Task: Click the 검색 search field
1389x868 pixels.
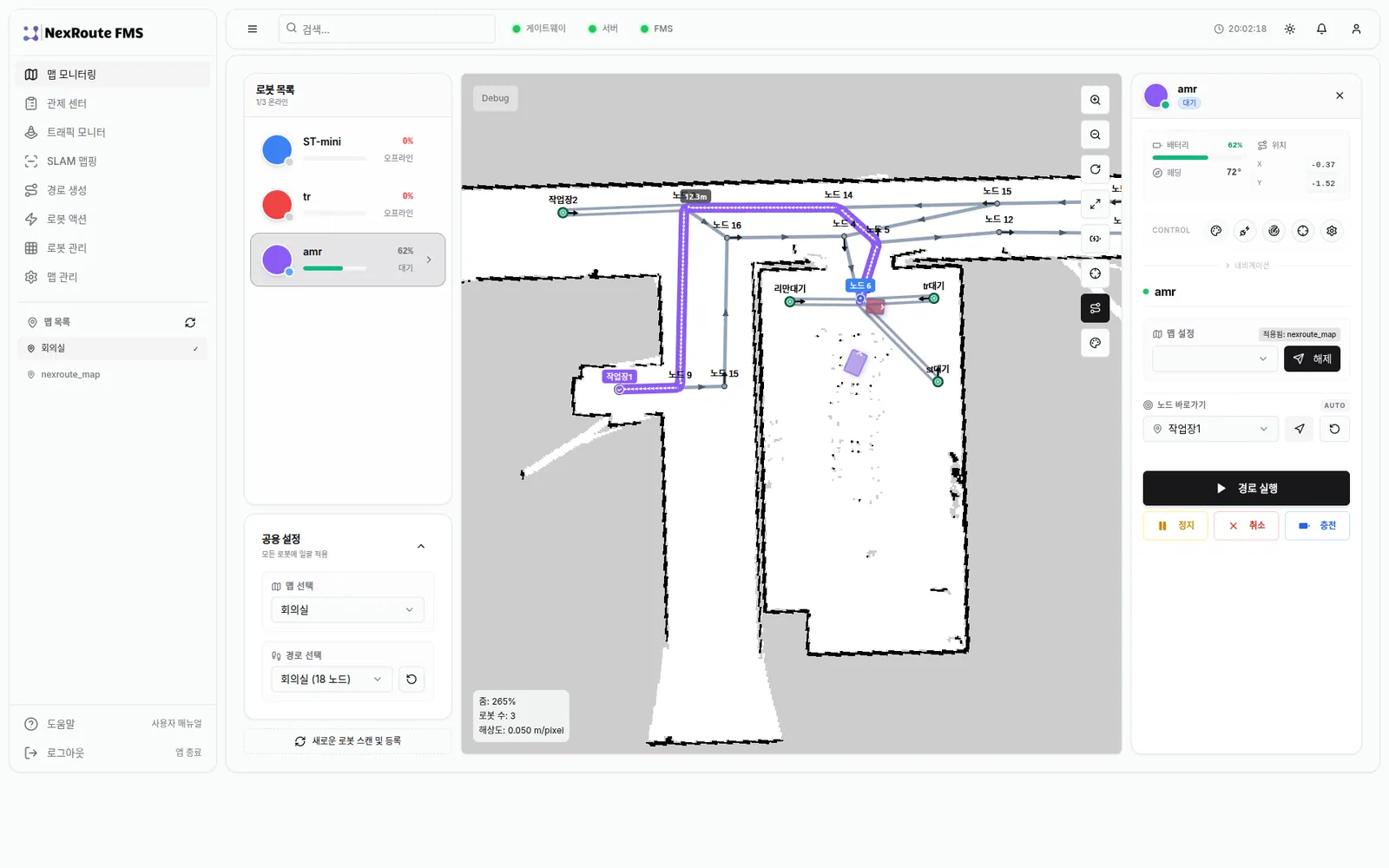Action: (387, 29)
